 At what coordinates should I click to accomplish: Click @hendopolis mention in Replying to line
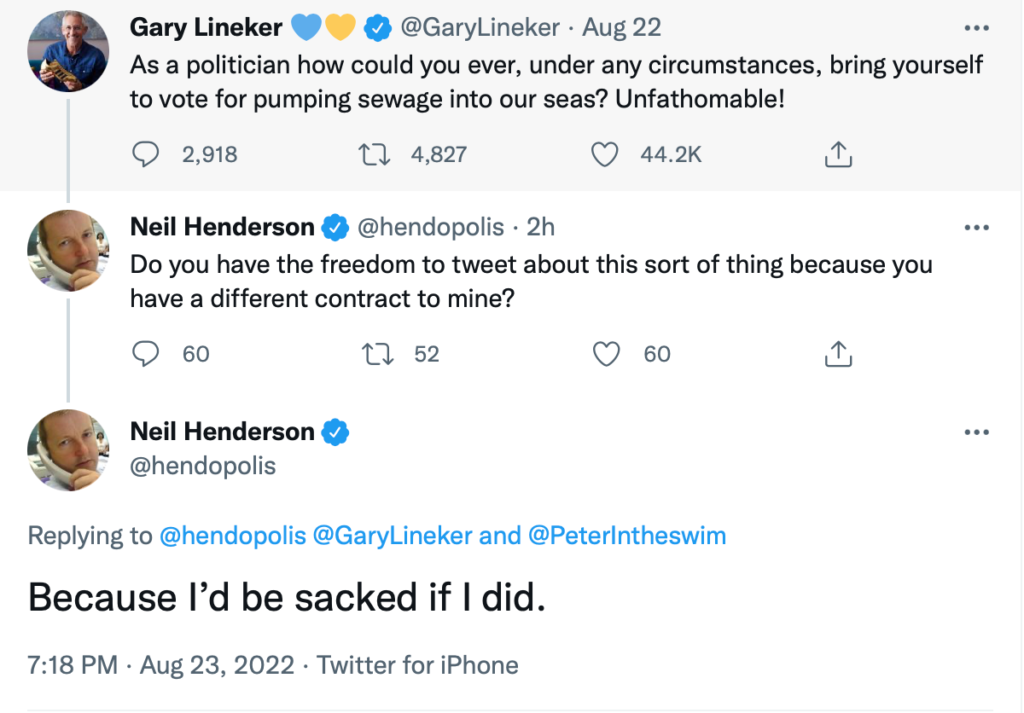tap(232, 536)
